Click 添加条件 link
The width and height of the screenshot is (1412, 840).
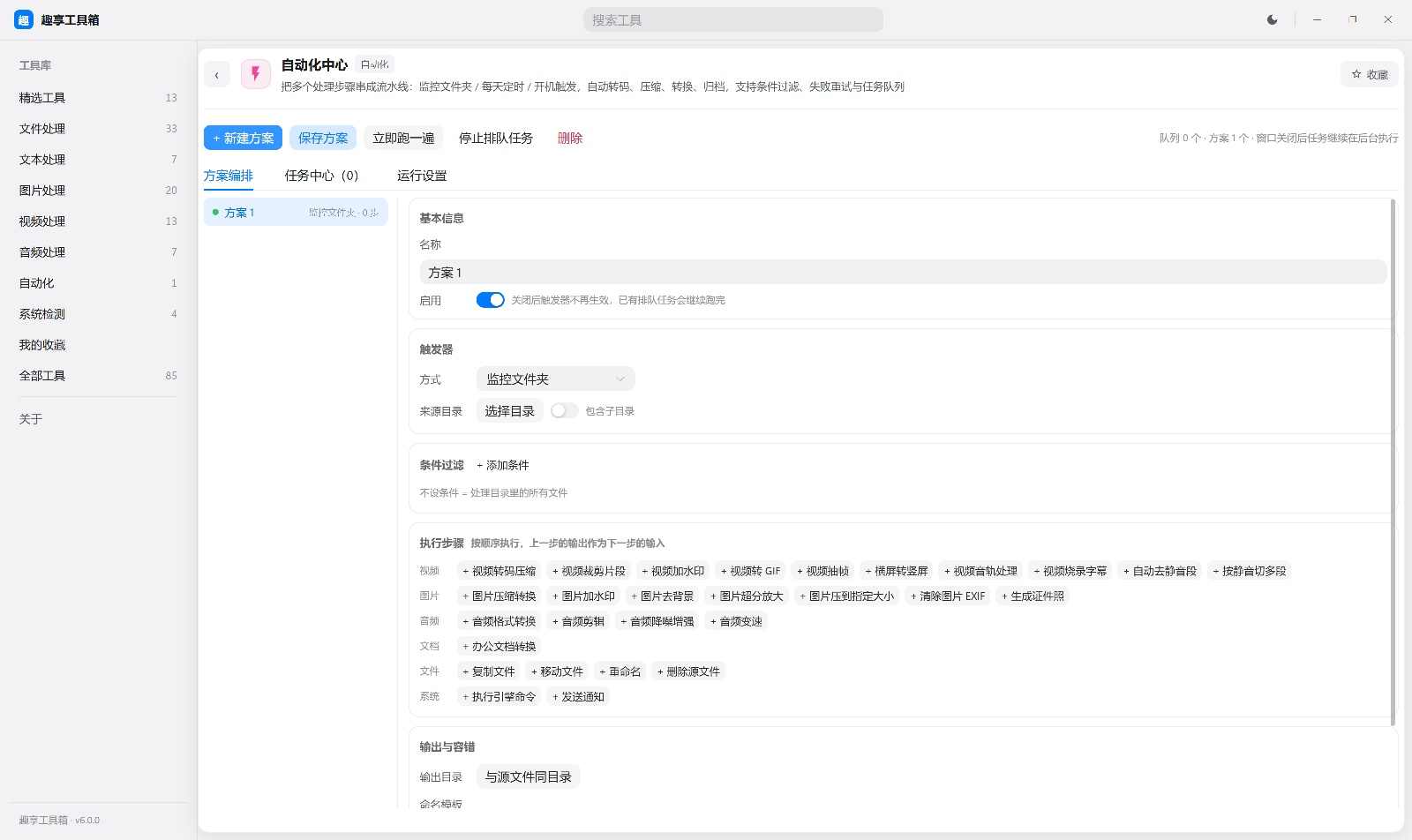[x=502, y=465]
